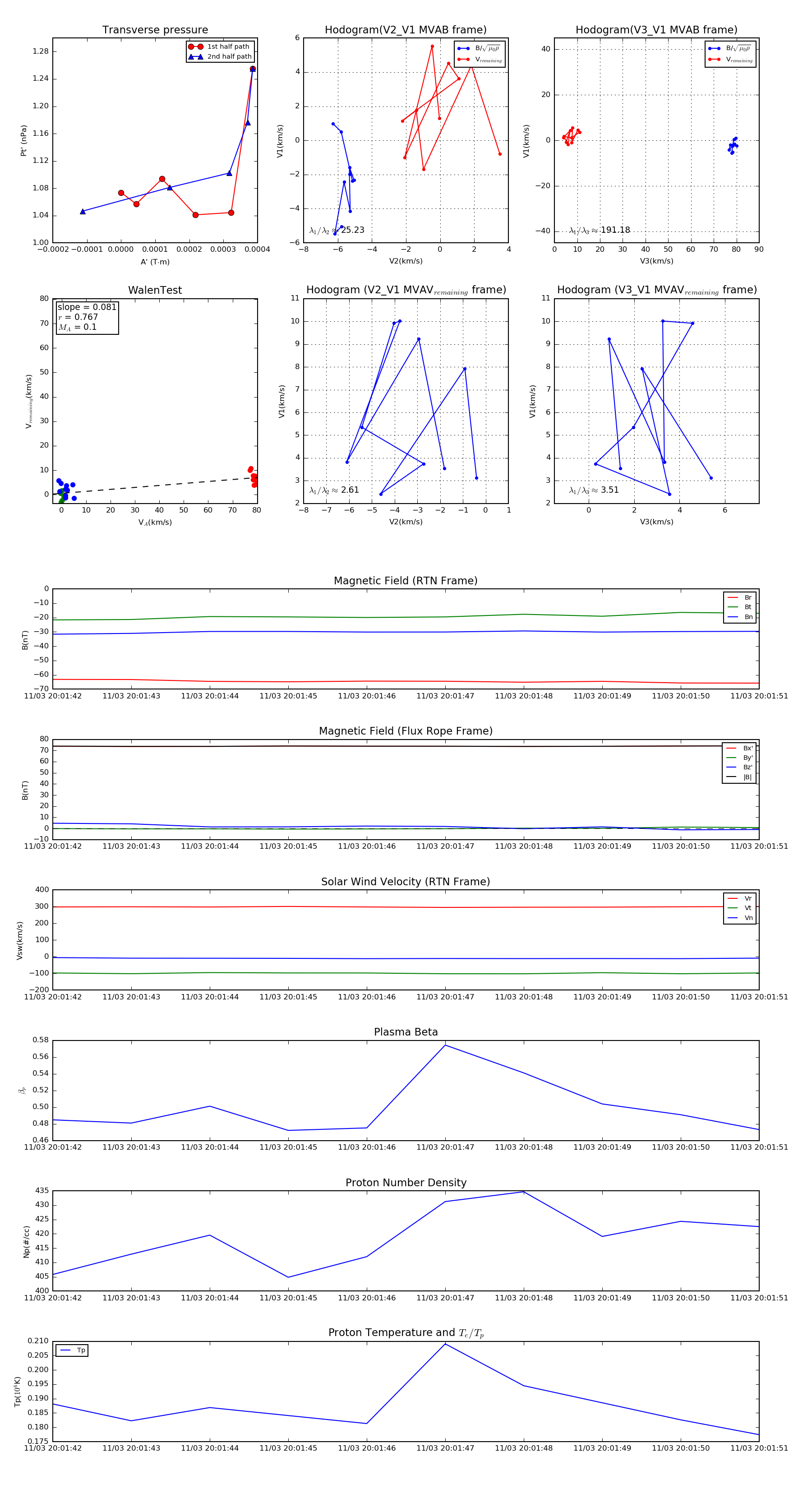
Task: Click 'Bt' legend entry in RTN field plot
Action: coord(740,607)
